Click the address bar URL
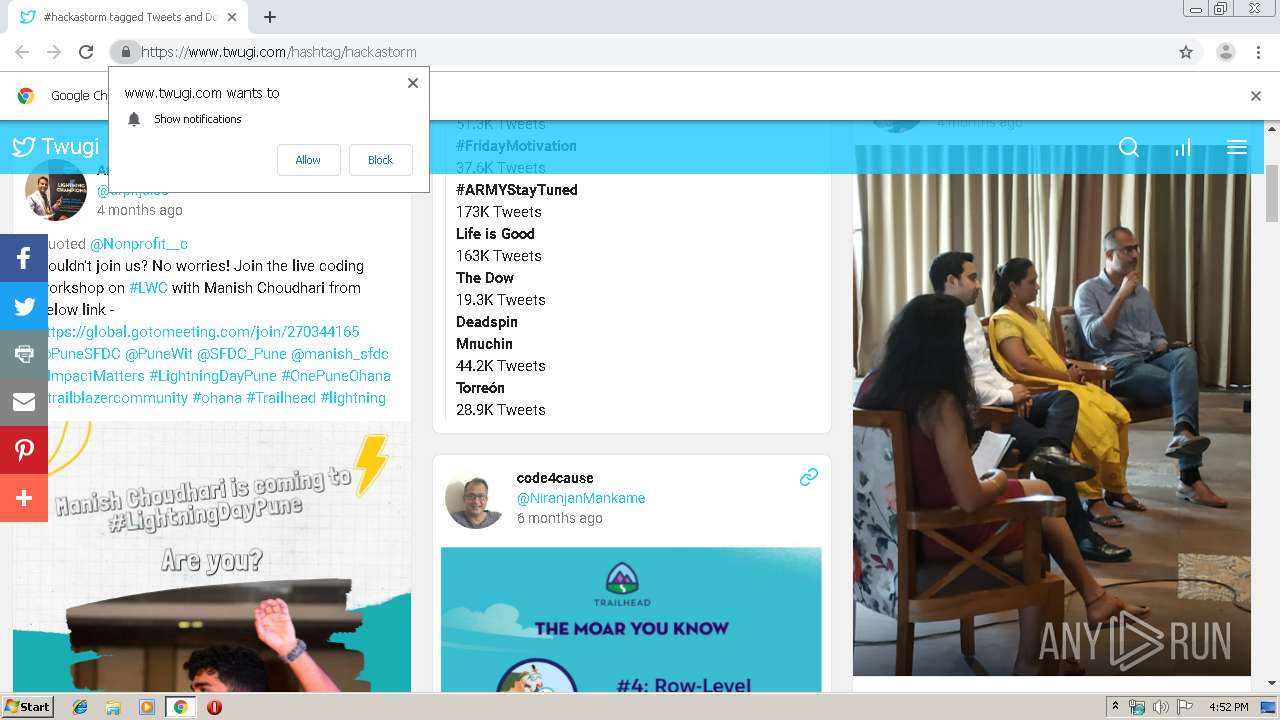The width and height of the screenshot is (1280, 720). (x=279, y=52)
